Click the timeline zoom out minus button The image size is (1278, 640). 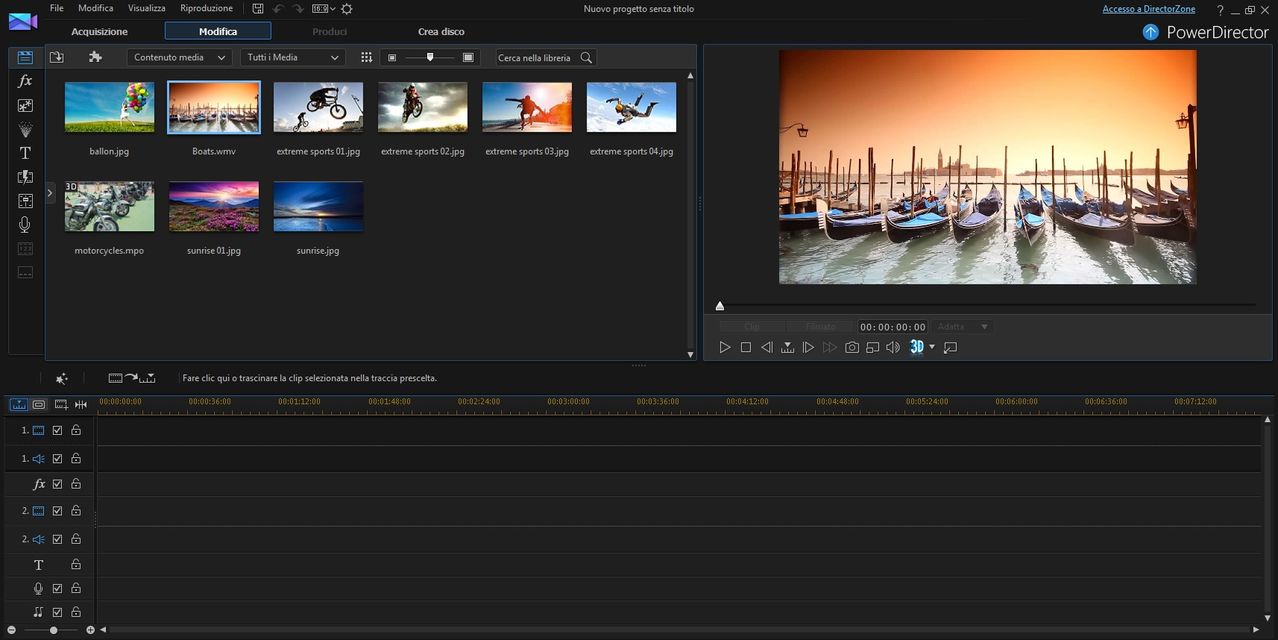11,630
